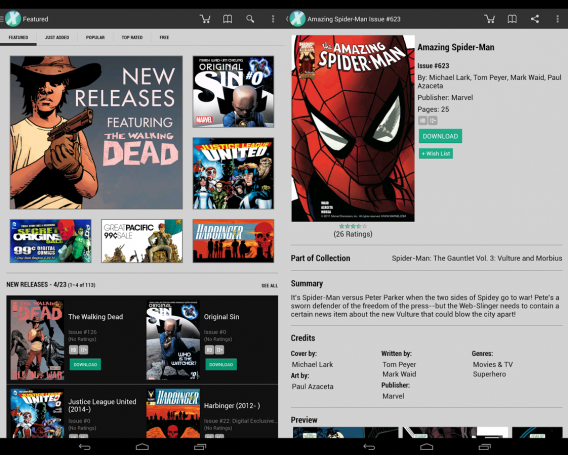Tap Original Sin cover in new releases
Viewport: 568px width, 456px height.
click(x=173, y=340)
